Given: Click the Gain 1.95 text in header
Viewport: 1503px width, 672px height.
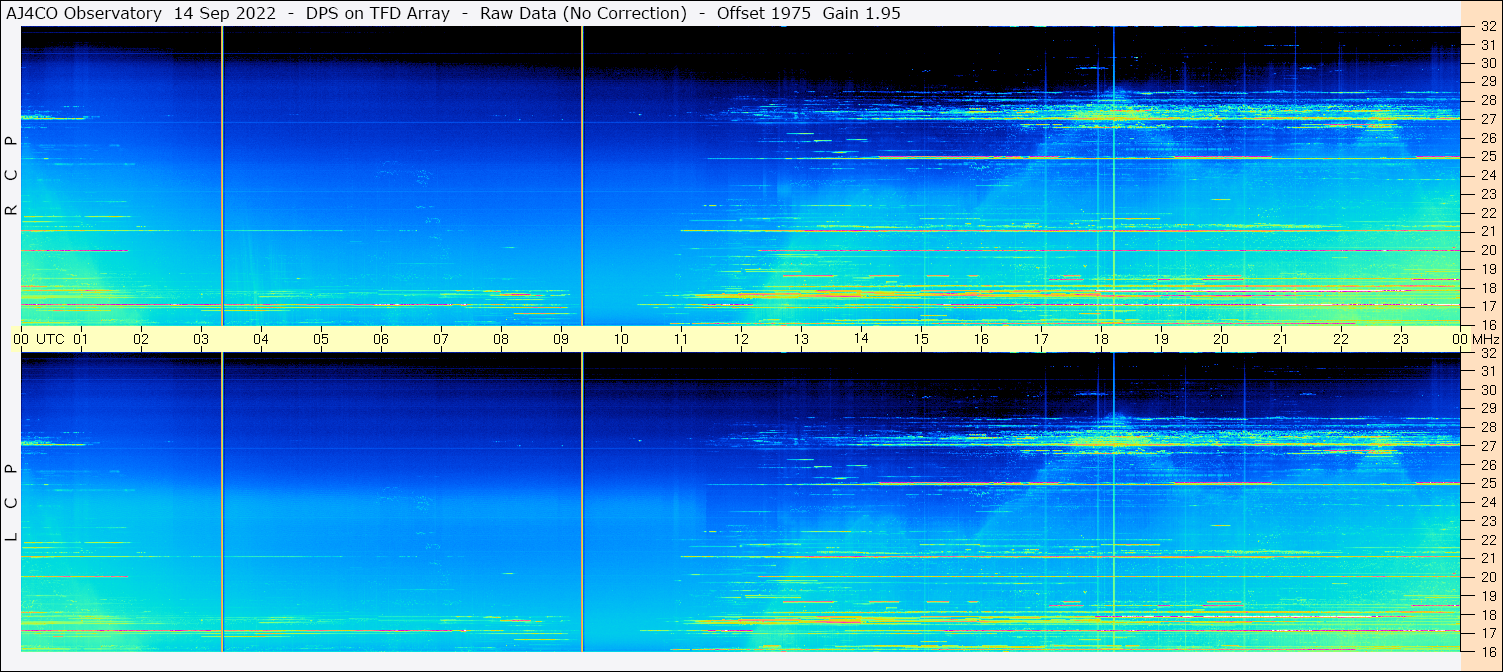Looking at the screenshot, I should (861, 13).
